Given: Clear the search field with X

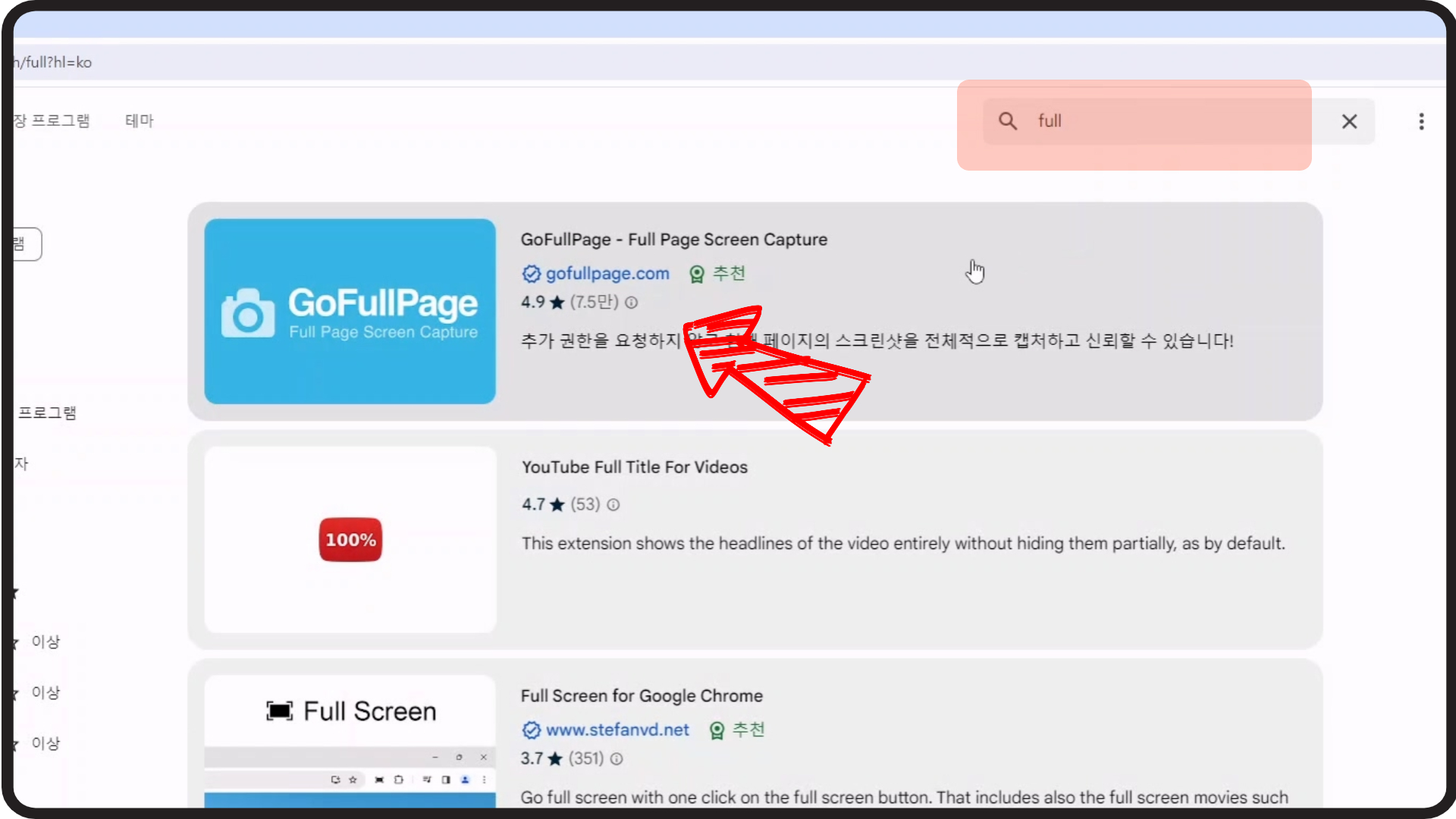Looking at the screenshot, I should click(x=1349, y=121).
